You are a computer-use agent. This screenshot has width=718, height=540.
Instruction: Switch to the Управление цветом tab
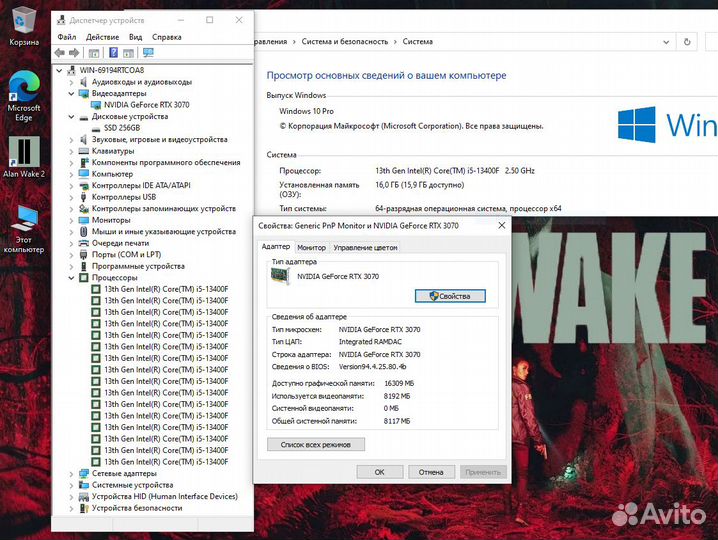pyautogui.click(x=365, y=248)
